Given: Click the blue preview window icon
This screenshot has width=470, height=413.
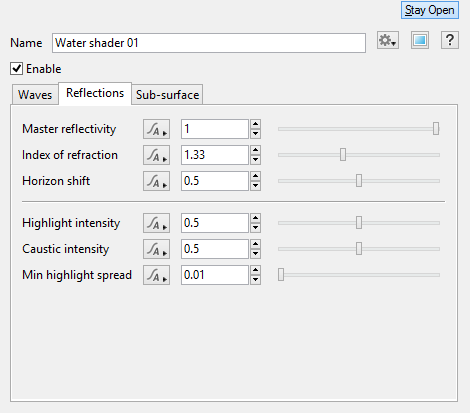Looking at the screenshot, I should pyautogui.click(x=420, y=40).
